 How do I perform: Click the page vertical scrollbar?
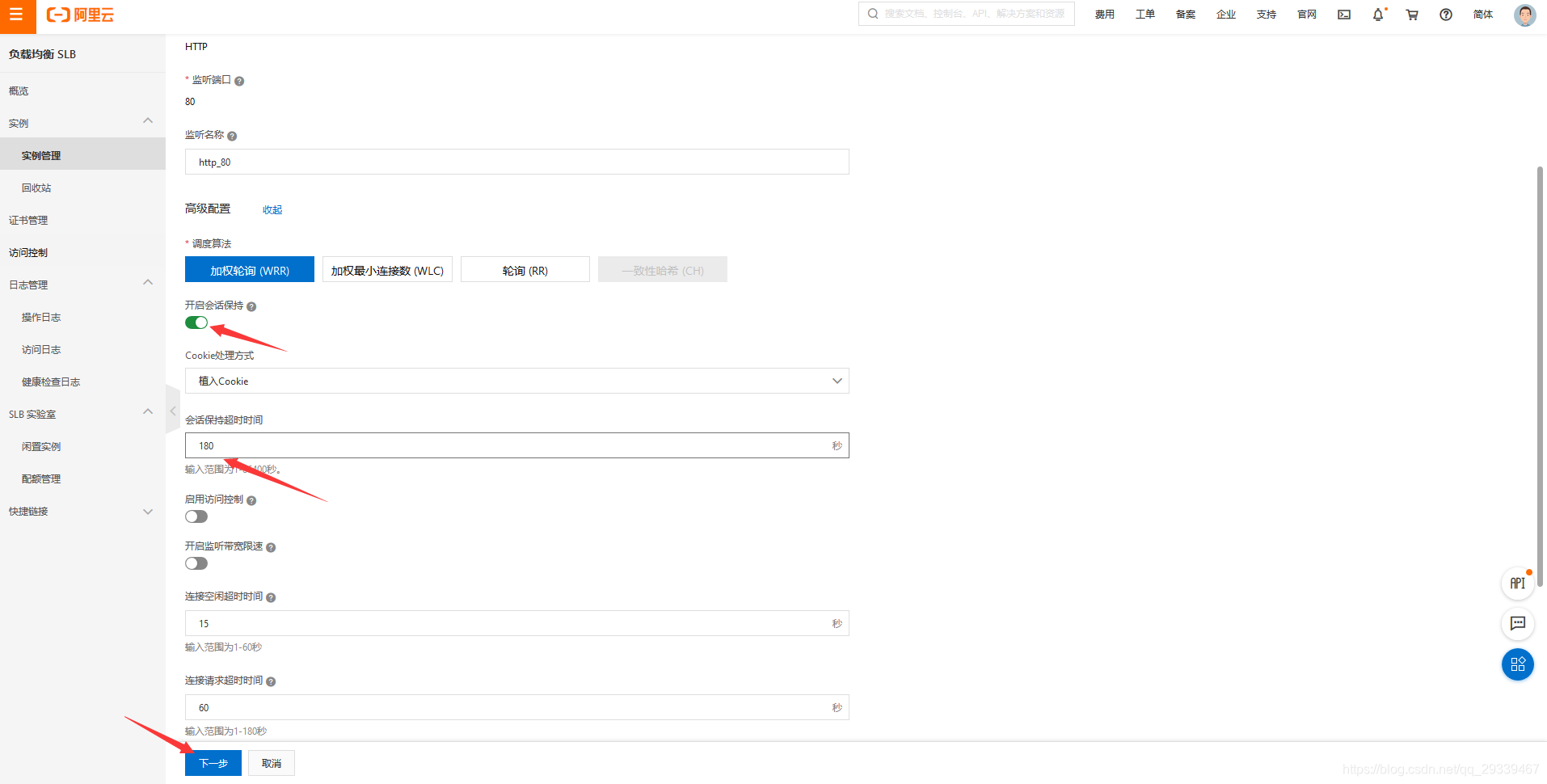click(1540, 376)
